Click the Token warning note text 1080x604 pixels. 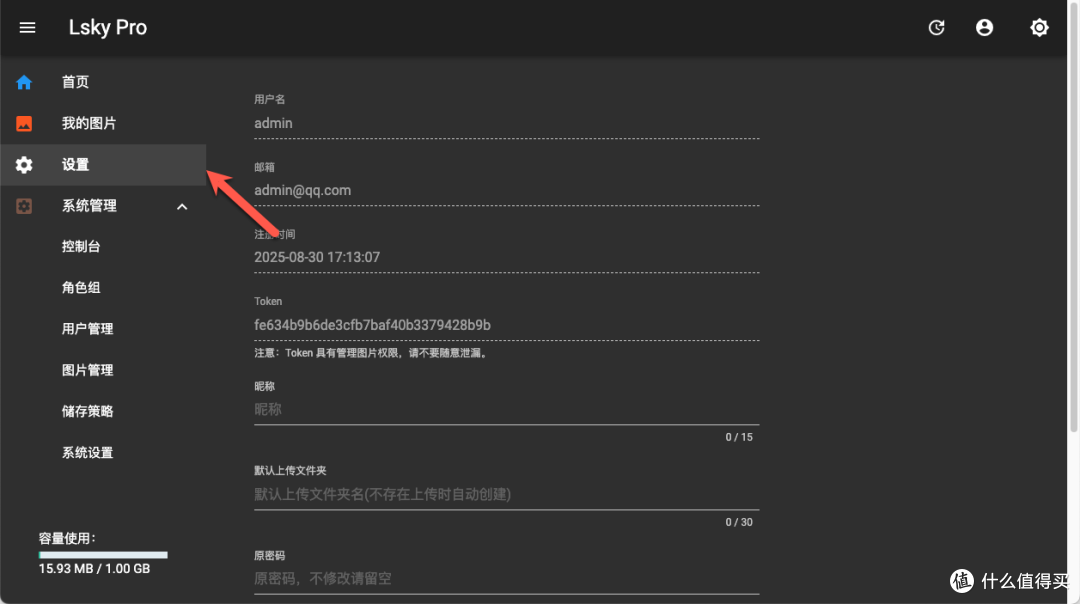tap(373, 353)
